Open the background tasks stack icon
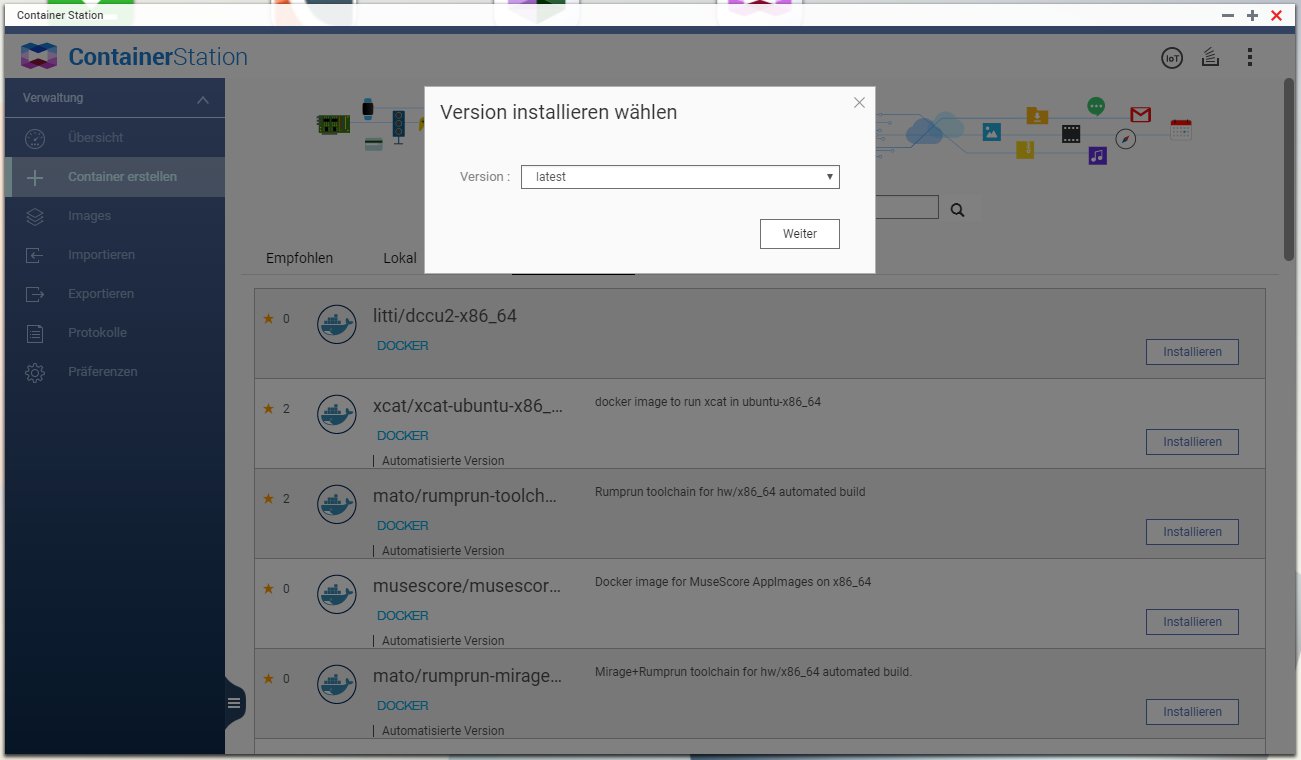The height and width of the screenshot is (760, 1301). pos(1210,57)
